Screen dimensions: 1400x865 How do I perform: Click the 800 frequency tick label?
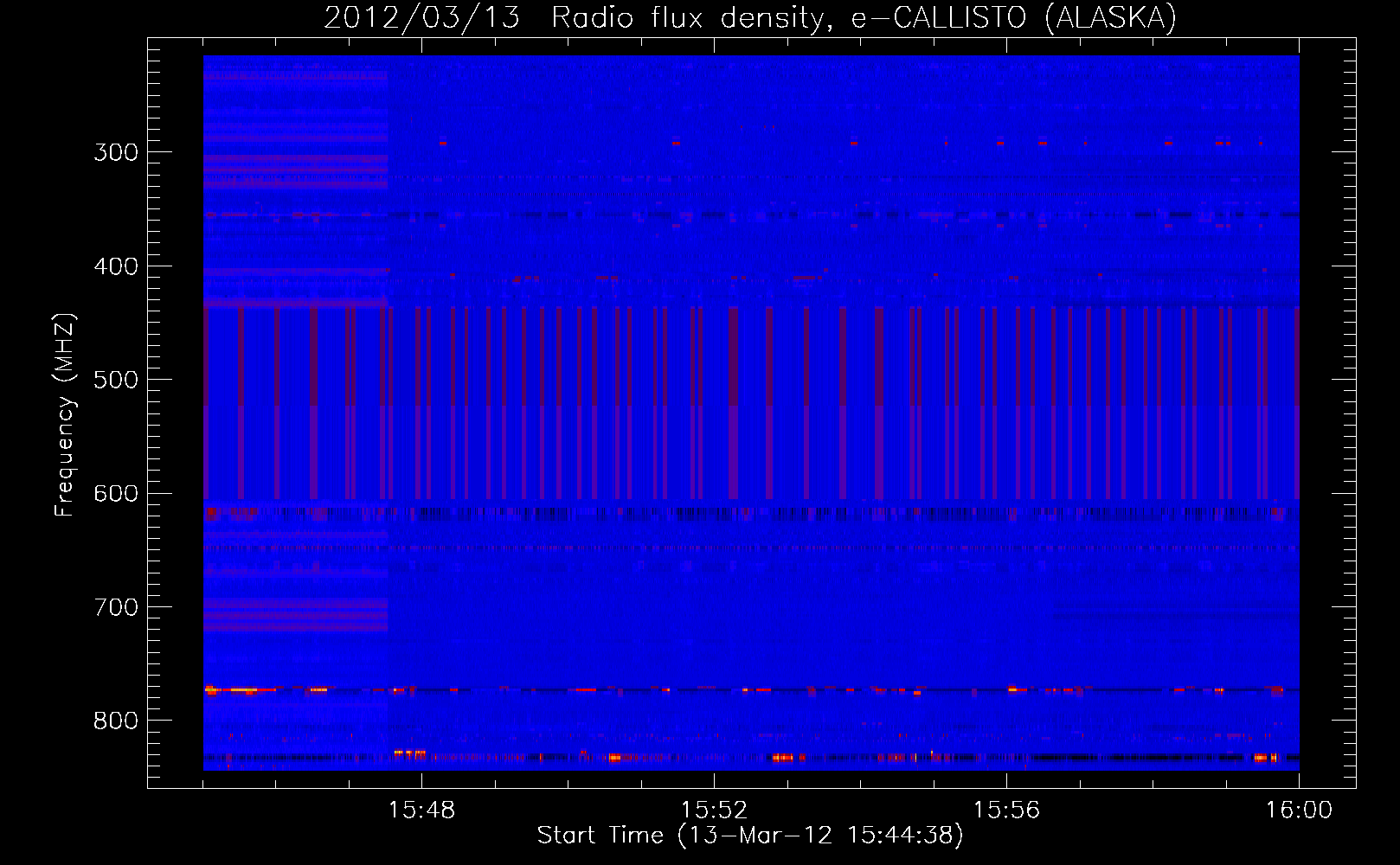(116, 721)
